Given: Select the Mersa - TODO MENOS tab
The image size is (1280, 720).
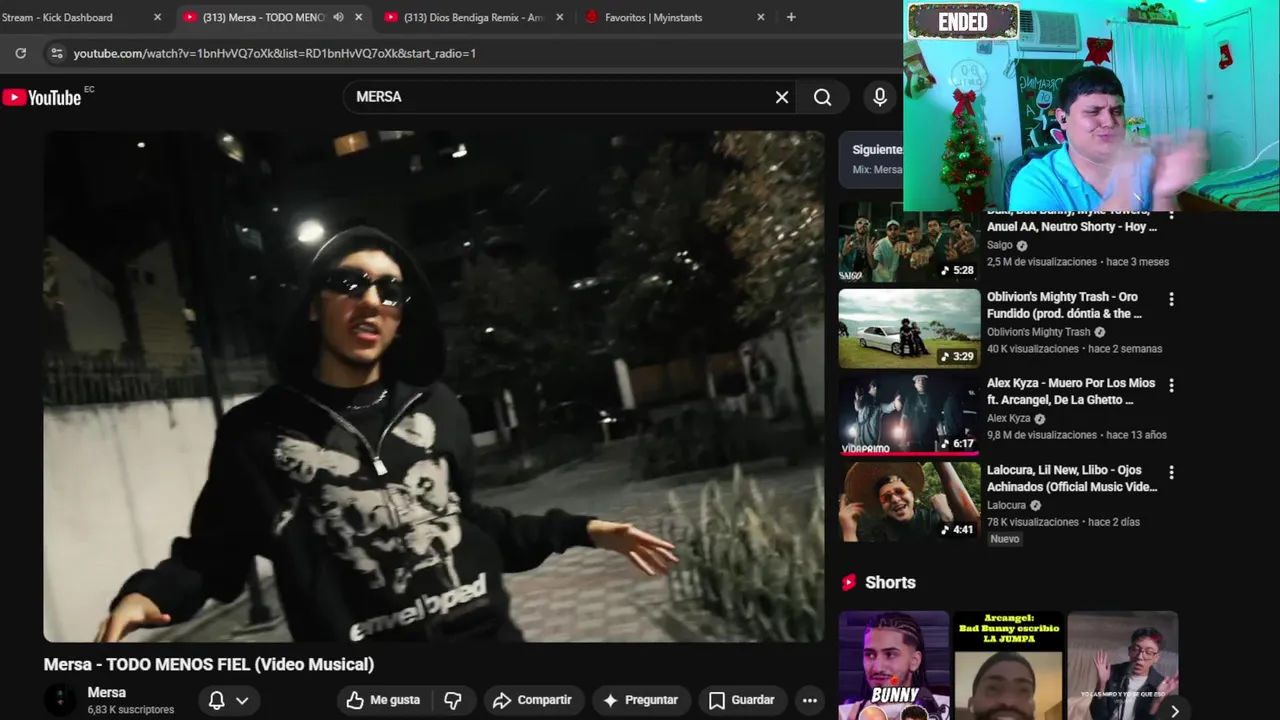Looking at the screenshot, I should [262, 17].
